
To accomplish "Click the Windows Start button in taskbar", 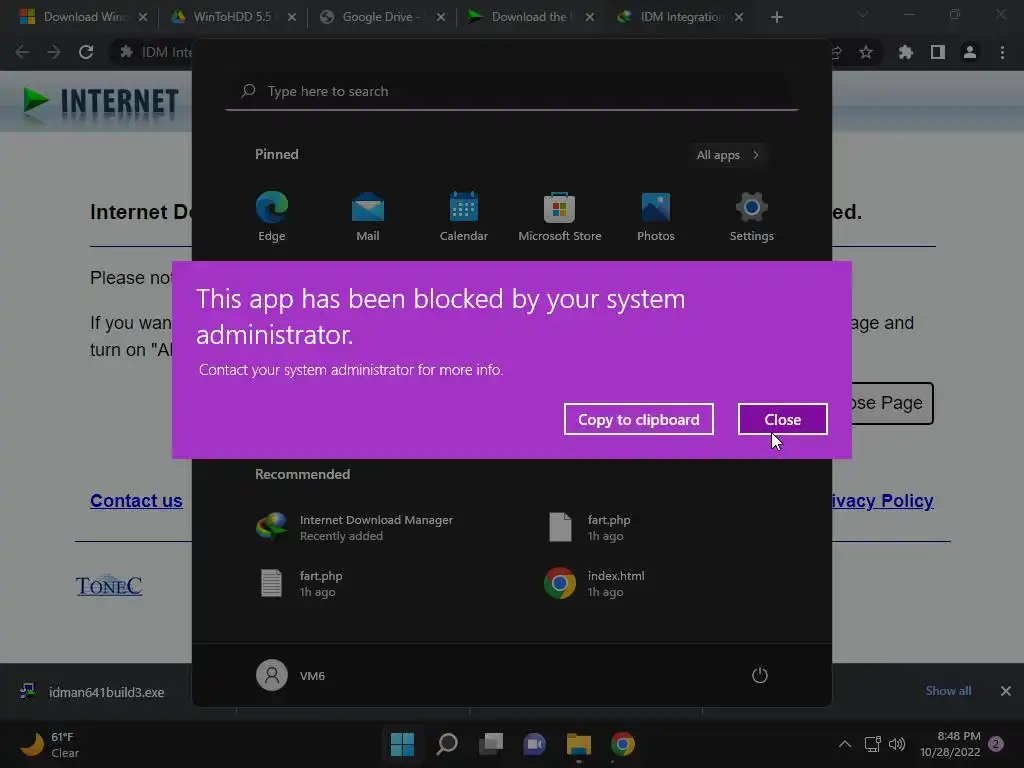I will coord(402,744).
